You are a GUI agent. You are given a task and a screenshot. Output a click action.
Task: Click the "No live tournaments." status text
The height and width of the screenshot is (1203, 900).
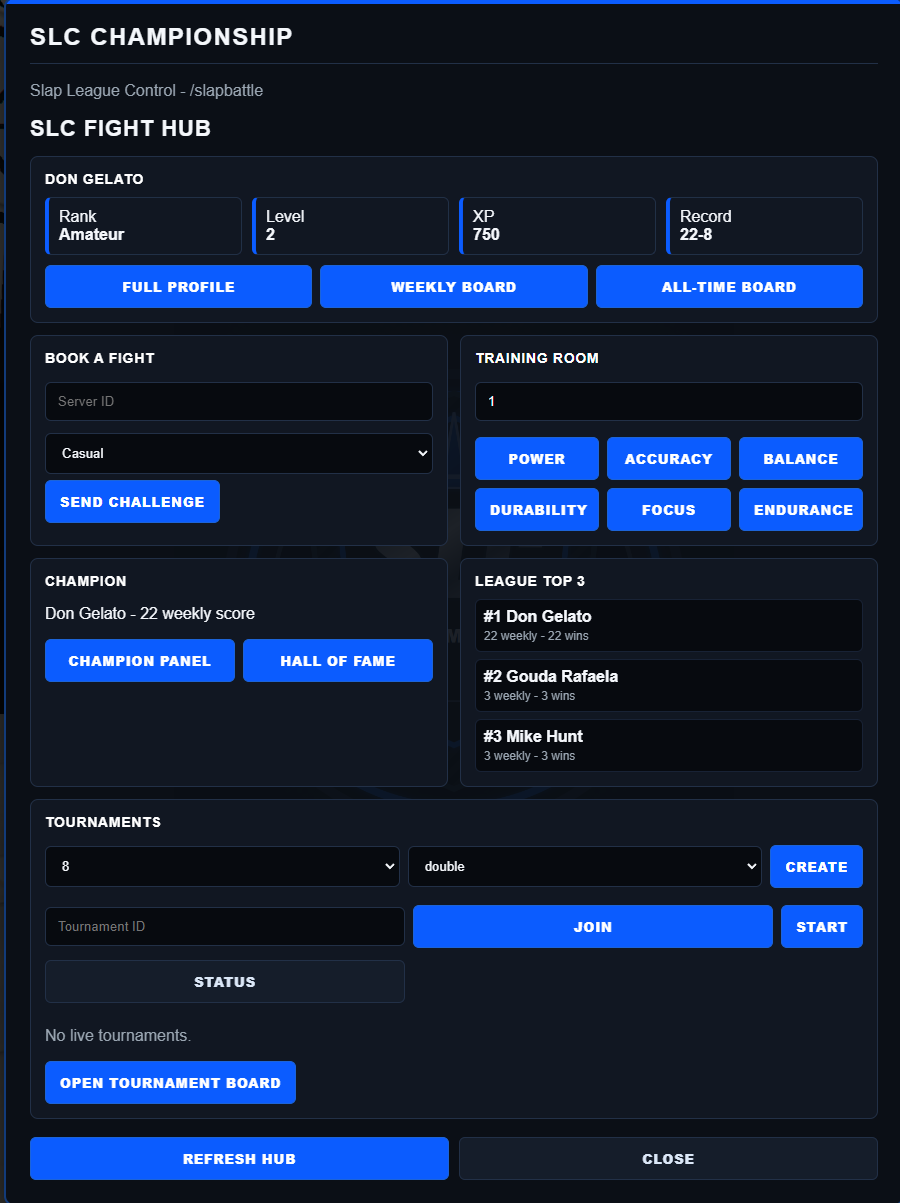click(118, 1035)
